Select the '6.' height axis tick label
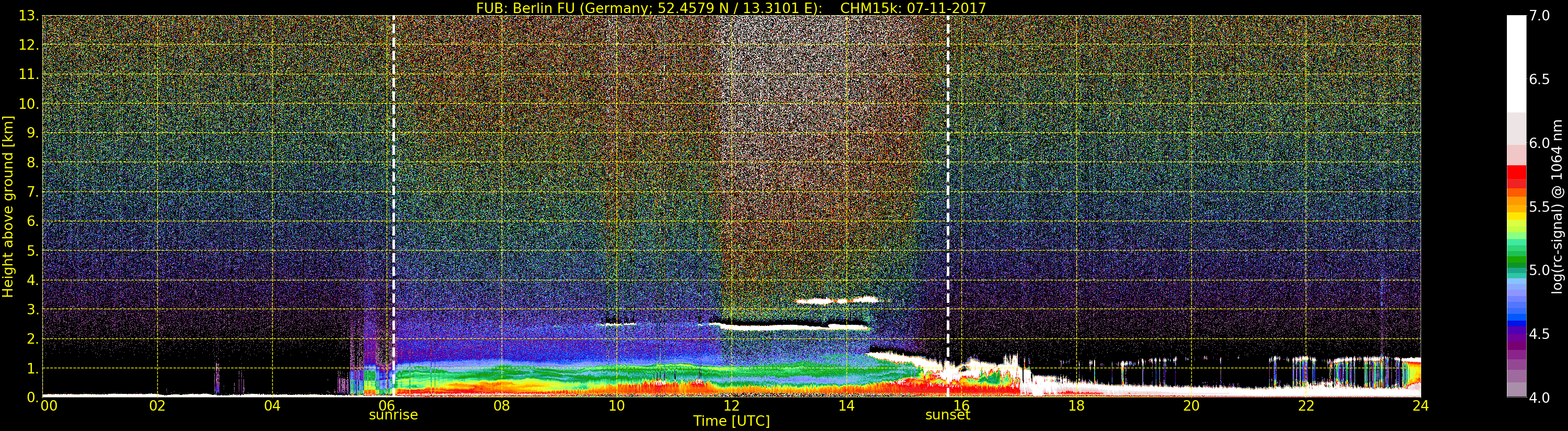Viewport: 1568px width, 431px height. tap(33, 221)
